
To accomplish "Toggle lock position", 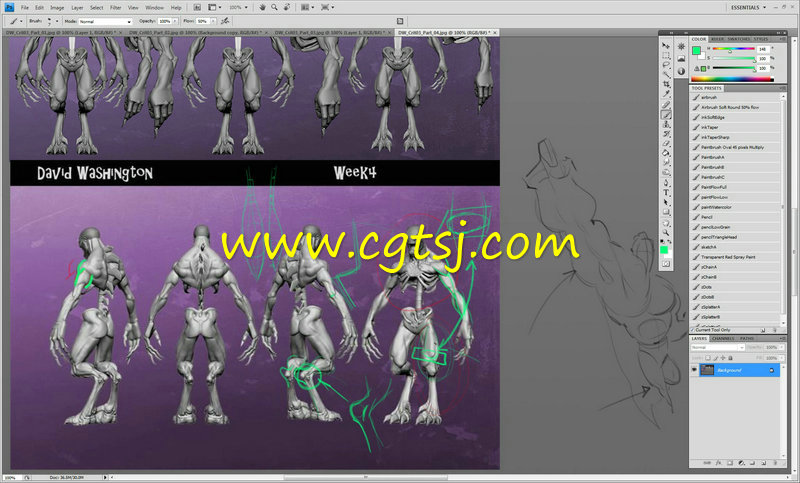I will tap(723, 358).
